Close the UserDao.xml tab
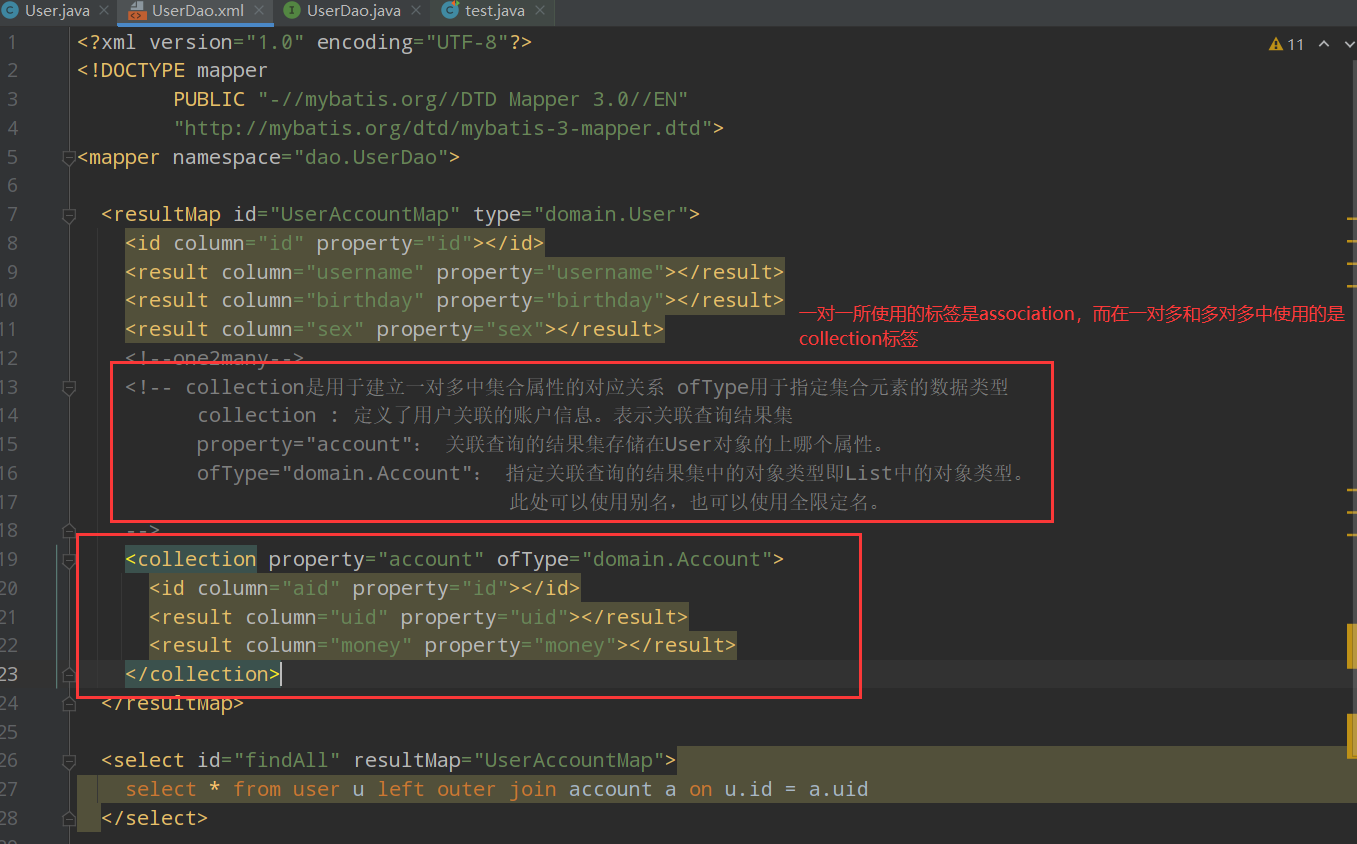The width and height of the screenshot is (1357, 844). [x=259, y=12]
